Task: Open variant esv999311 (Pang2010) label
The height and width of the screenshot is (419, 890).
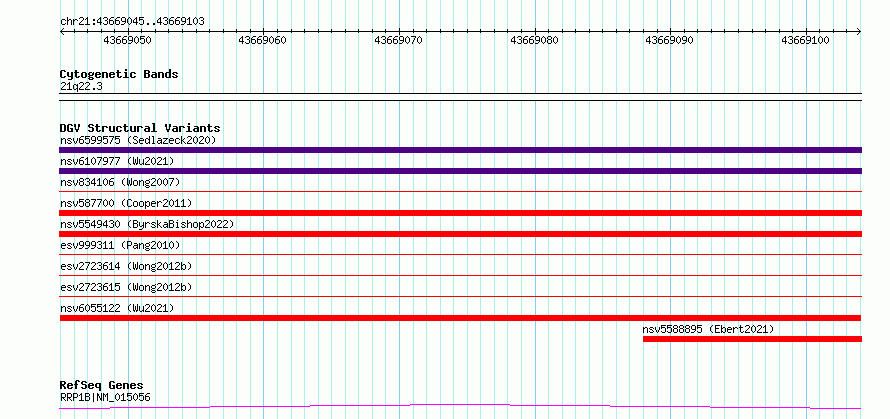Action: (120, 245)
